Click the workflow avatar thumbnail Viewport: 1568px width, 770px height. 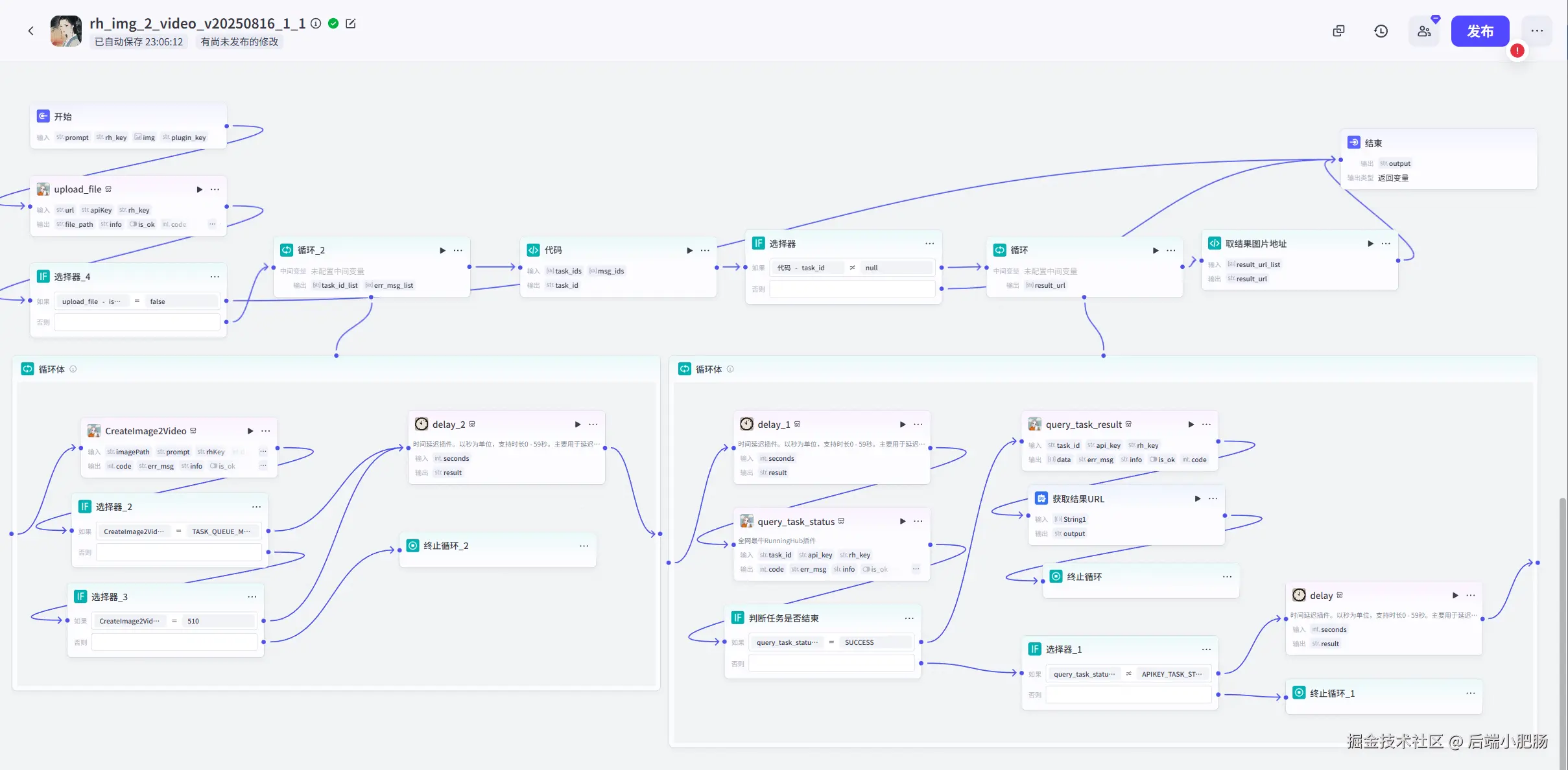(66, 31)
